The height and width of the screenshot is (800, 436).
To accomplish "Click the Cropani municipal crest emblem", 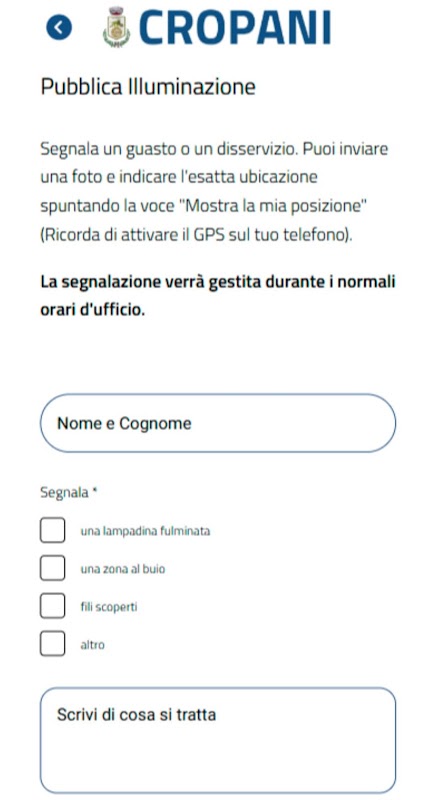I will 117,27.
